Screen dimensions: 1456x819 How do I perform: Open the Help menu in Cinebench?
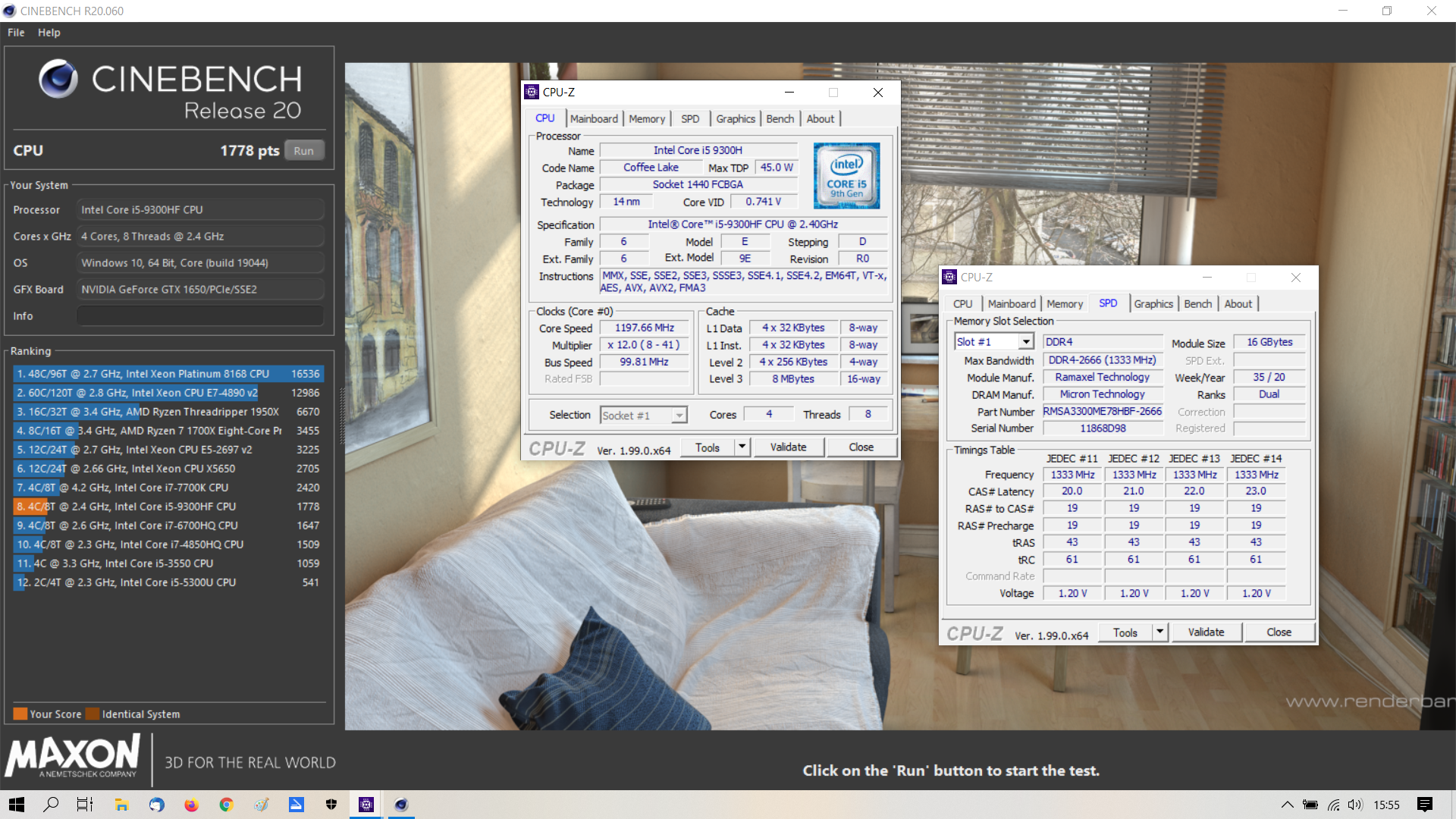tap(49, 33)
